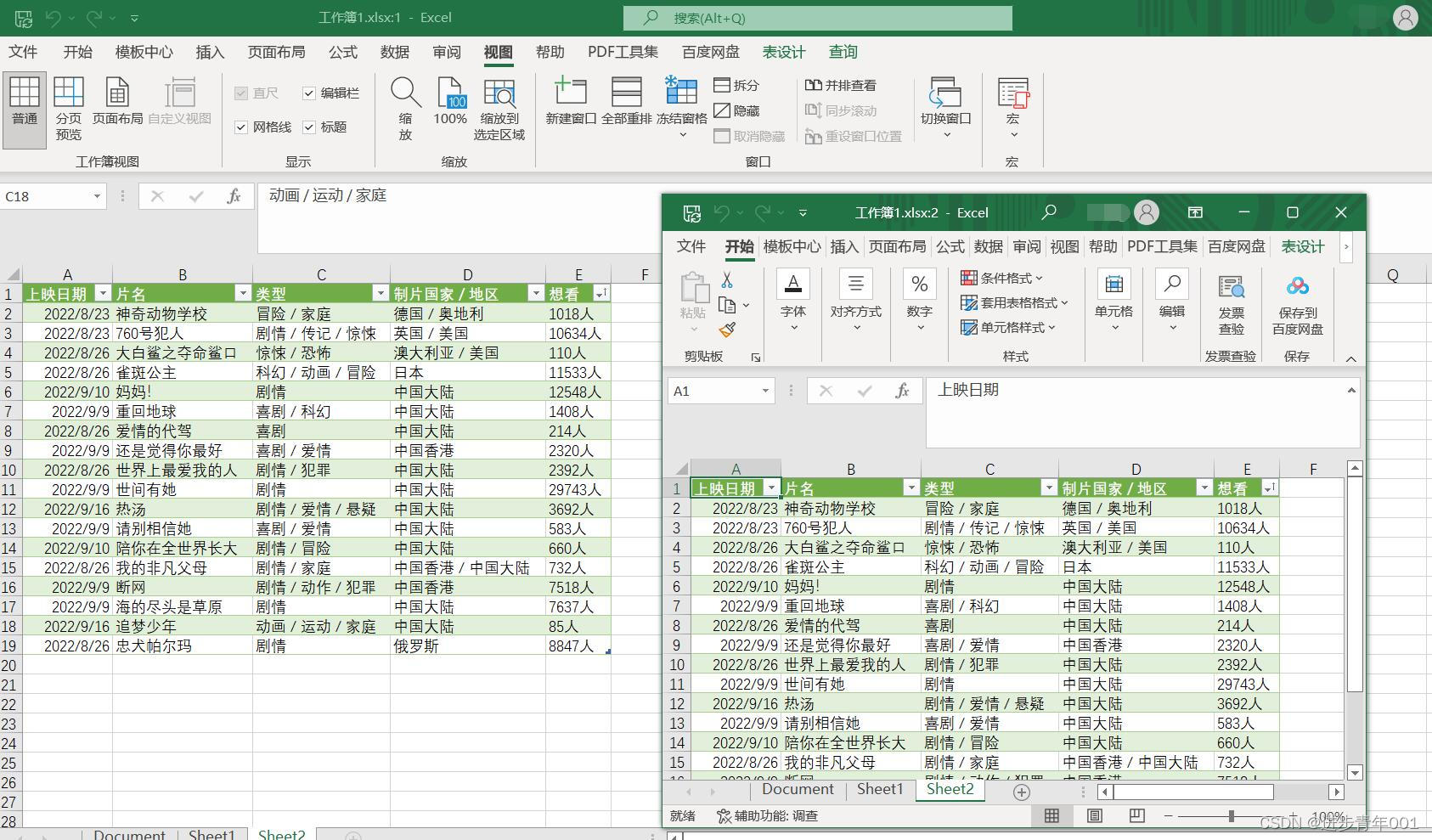Click Split window command
This screenshot has height=840, width=1432.
(x=737, y=85)
